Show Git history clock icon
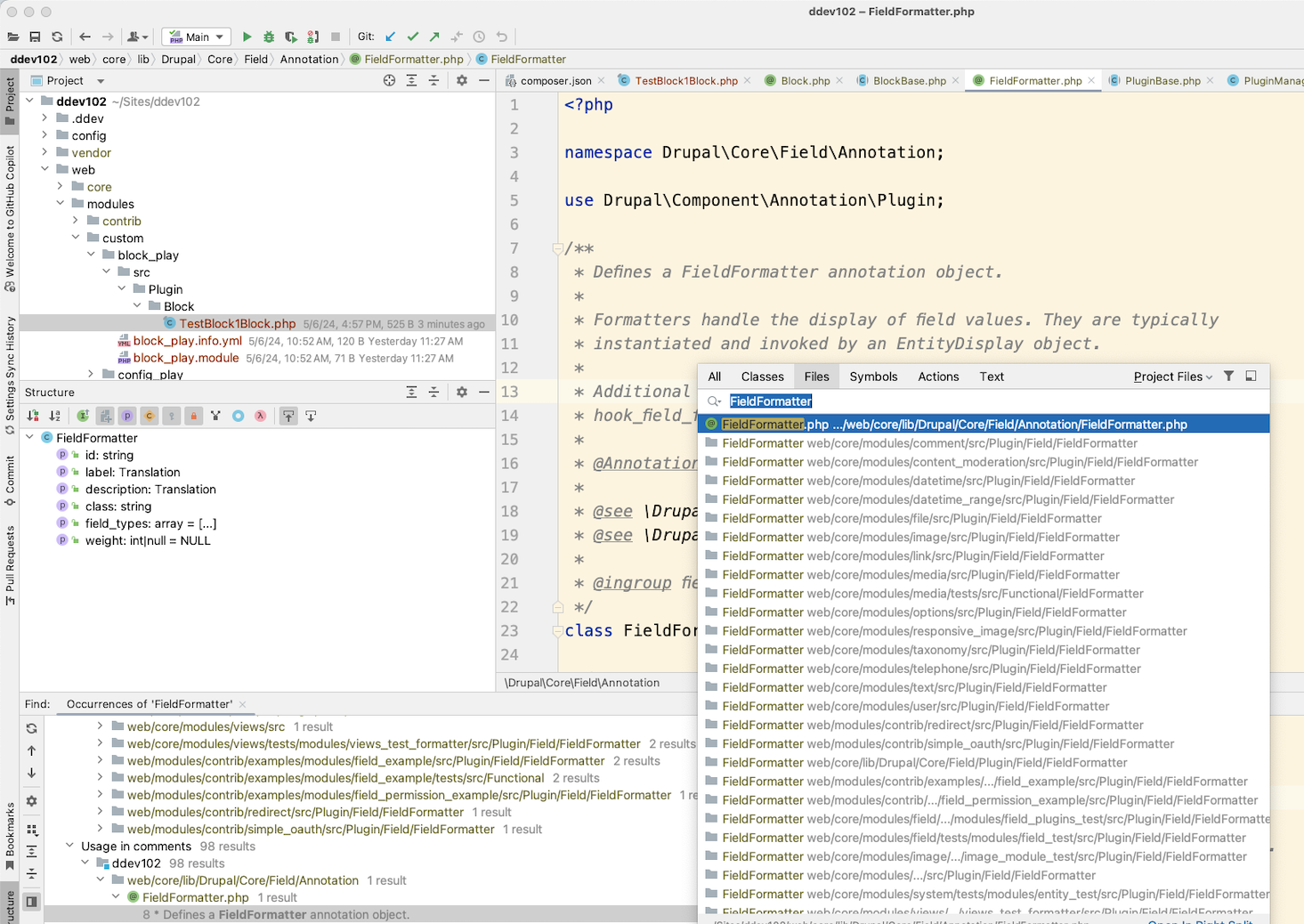1304x924 pixels. pos(479,36)
